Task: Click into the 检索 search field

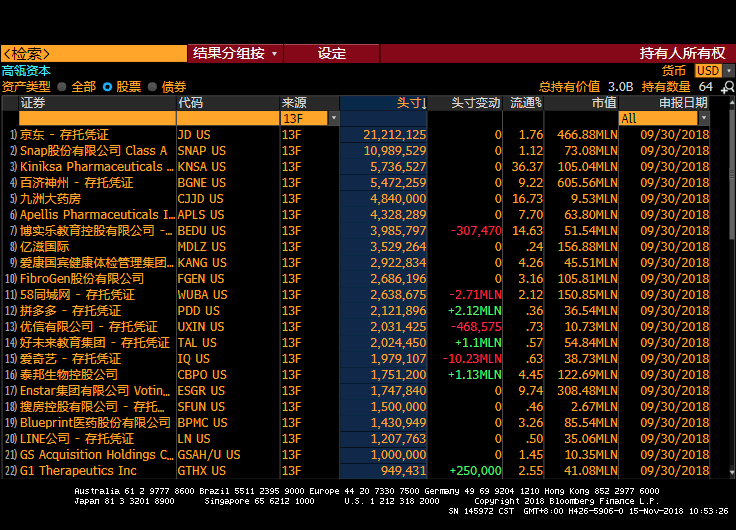Action: click(x=94, y=54)
